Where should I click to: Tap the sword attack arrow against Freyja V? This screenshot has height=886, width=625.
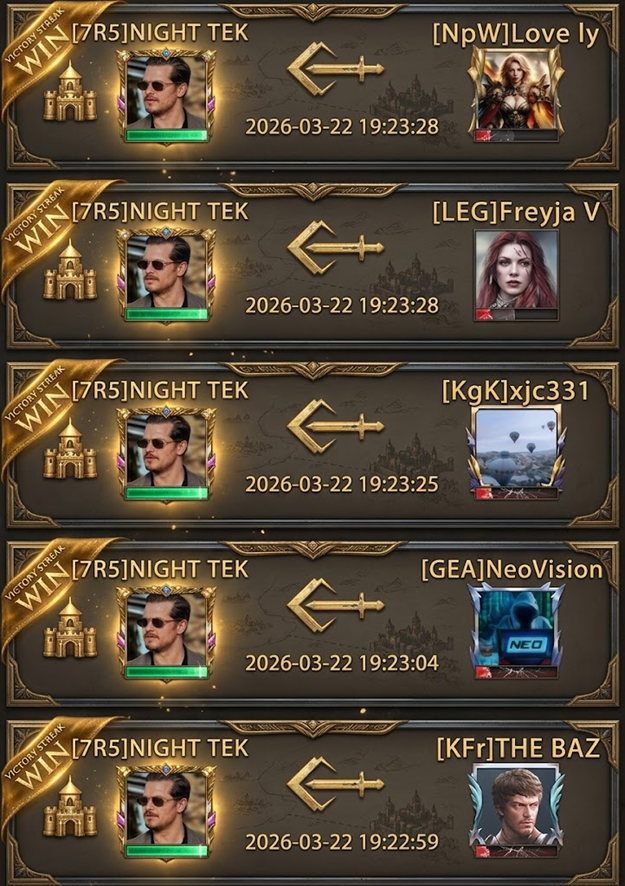[336, 247]
